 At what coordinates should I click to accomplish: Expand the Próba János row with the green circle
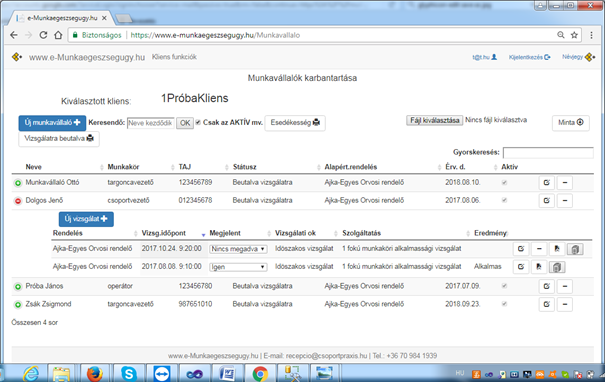click(18, 287)
